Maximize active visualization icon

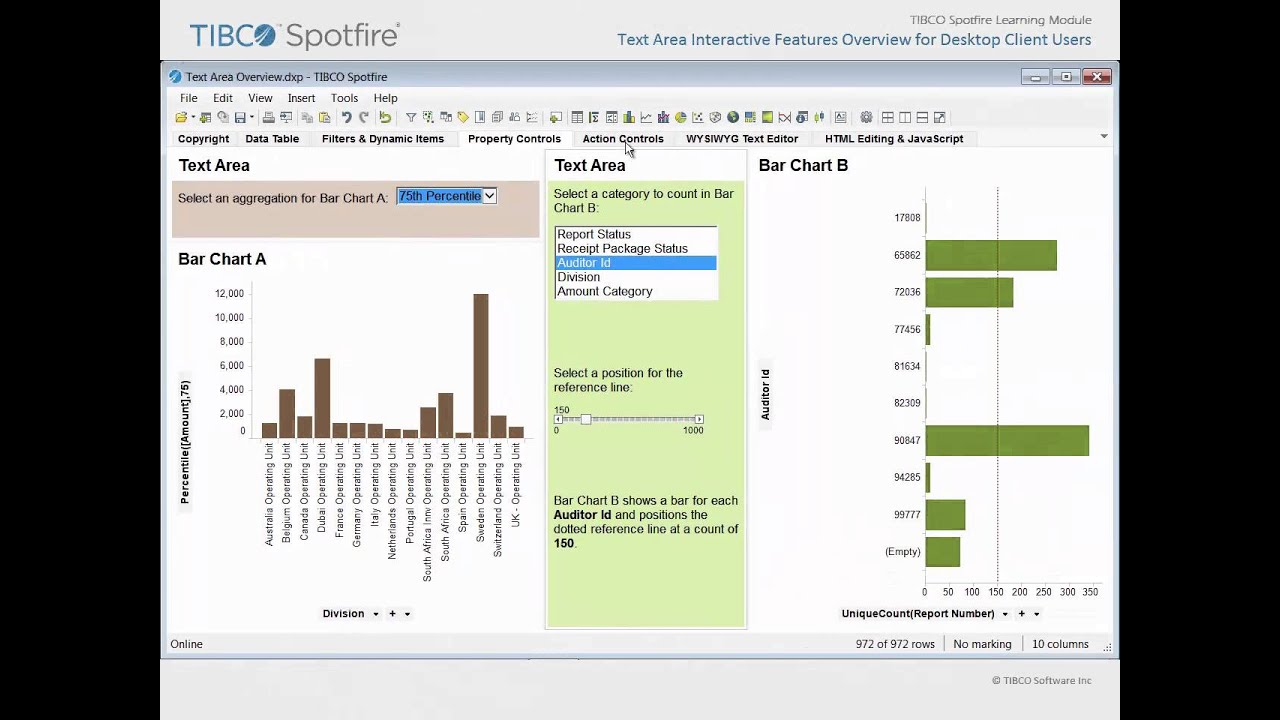pos(940,117)
